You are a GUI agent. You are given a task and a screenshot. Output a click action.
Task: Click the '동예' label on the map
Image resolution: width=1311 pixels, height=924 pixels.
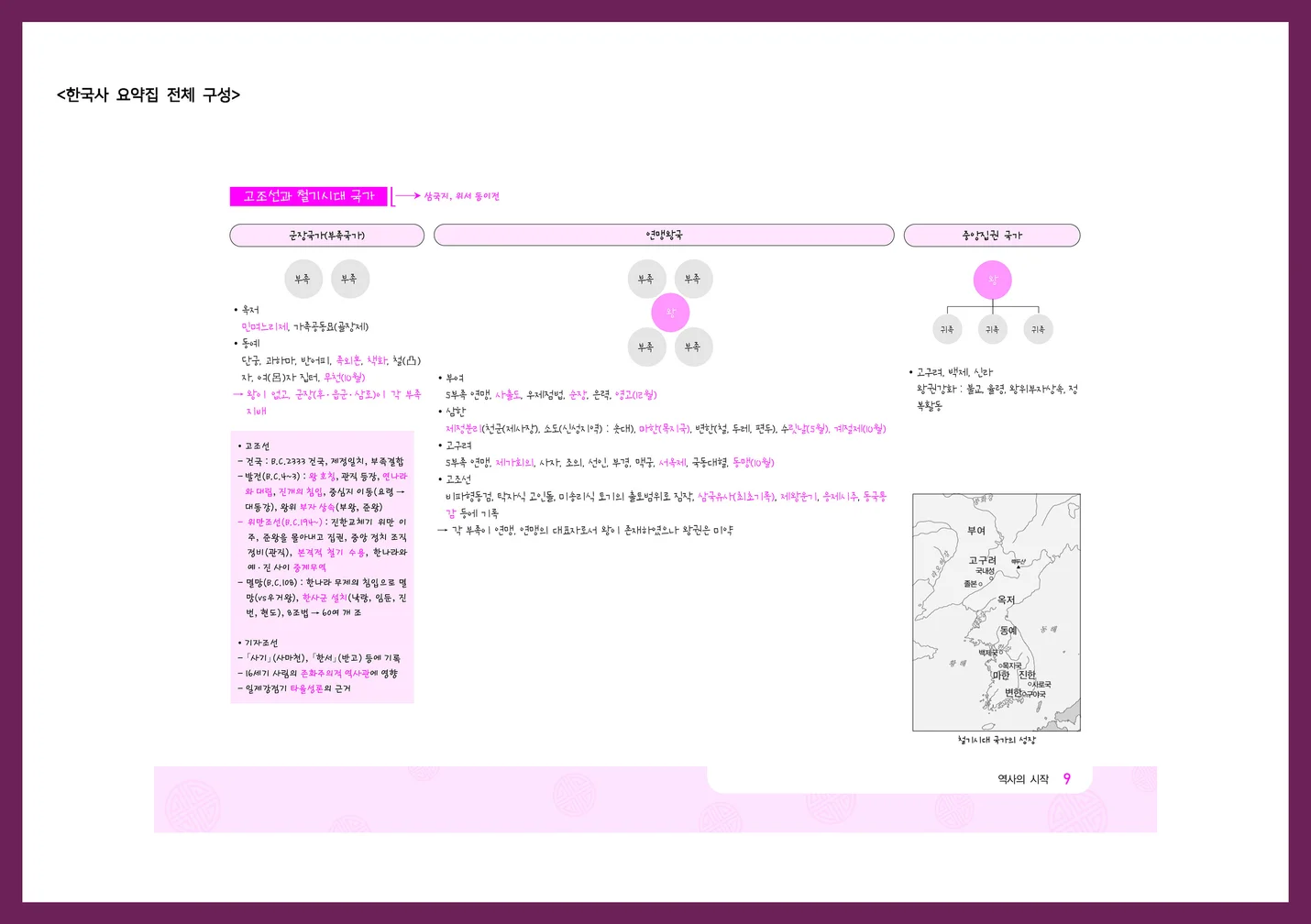(1008, 631)
